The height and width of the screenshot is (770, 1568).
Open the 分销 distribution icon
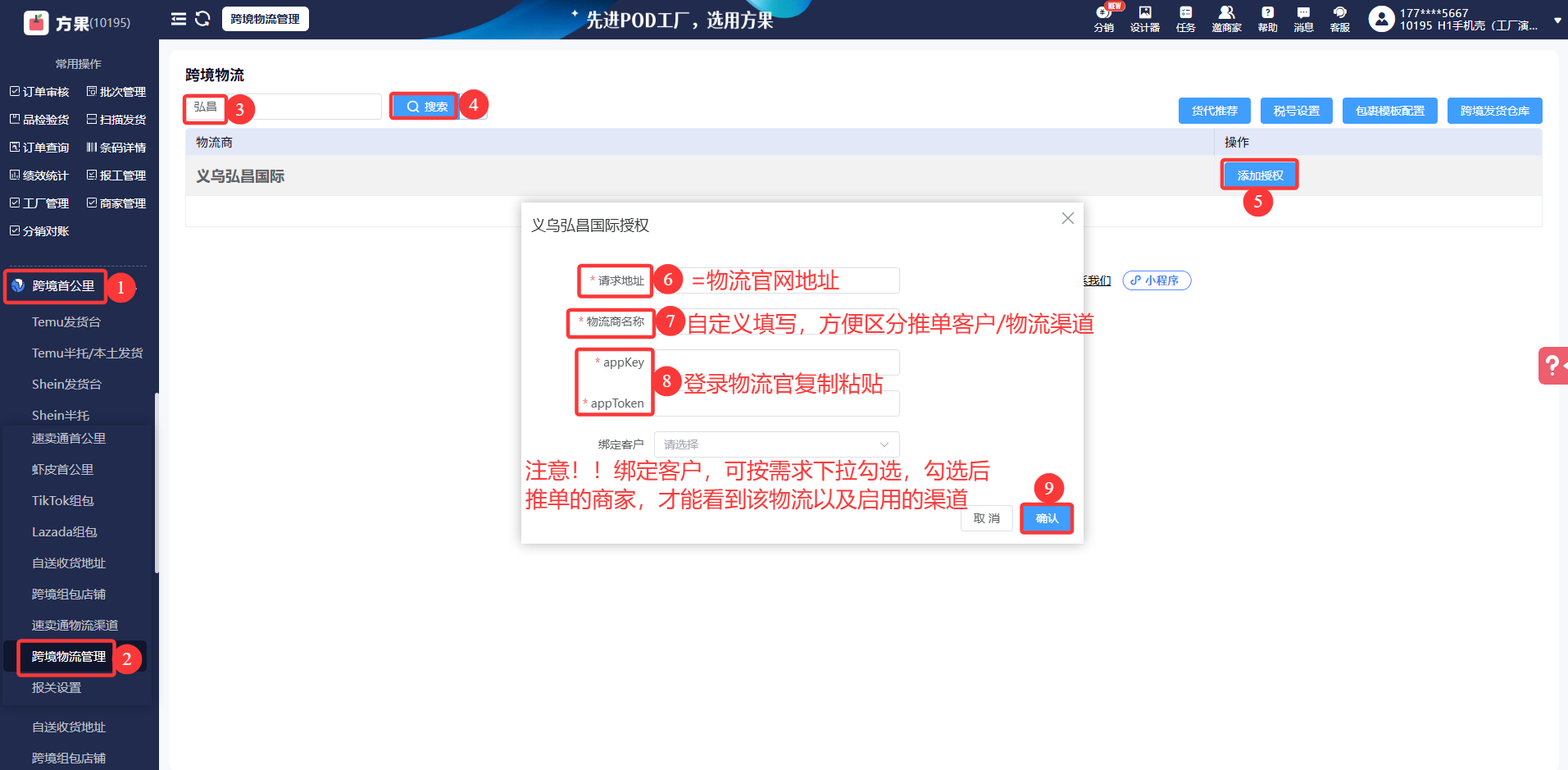click(x=1104, y=19)
